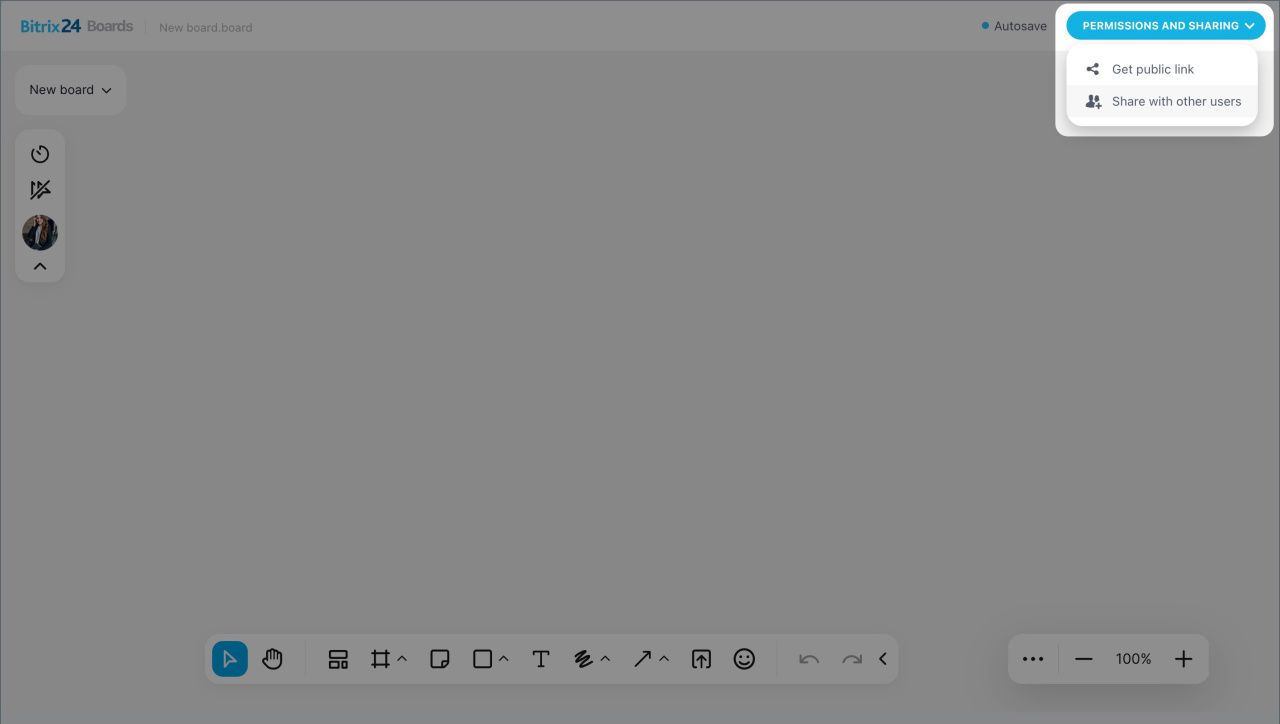This screenshot has width=1280, height=724.
Task: Click the user avatar thumbnail
Action: [40, 233]
